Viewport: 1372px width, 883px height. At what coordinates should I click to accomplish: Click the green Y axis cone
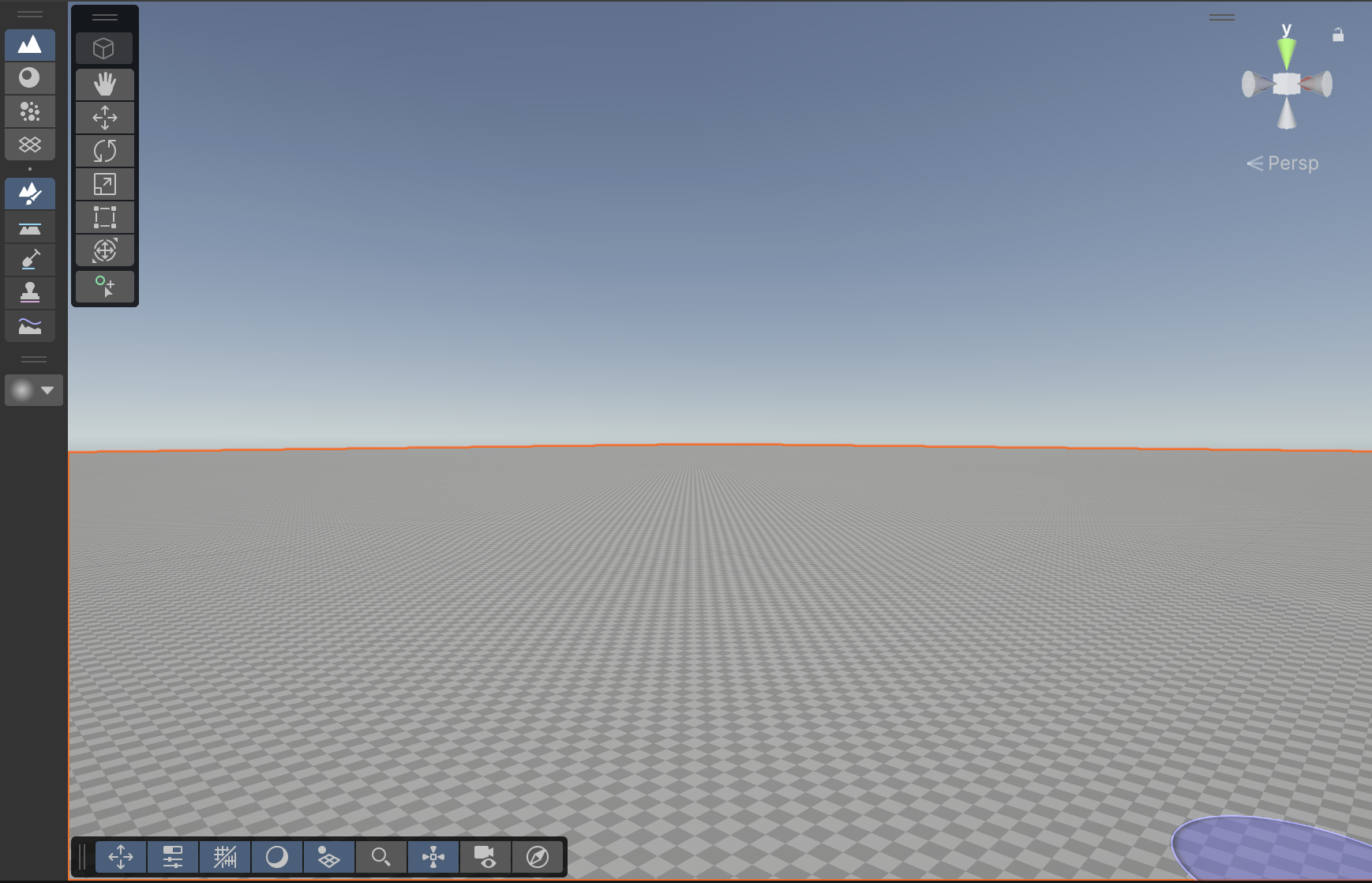coord(1287,53)
